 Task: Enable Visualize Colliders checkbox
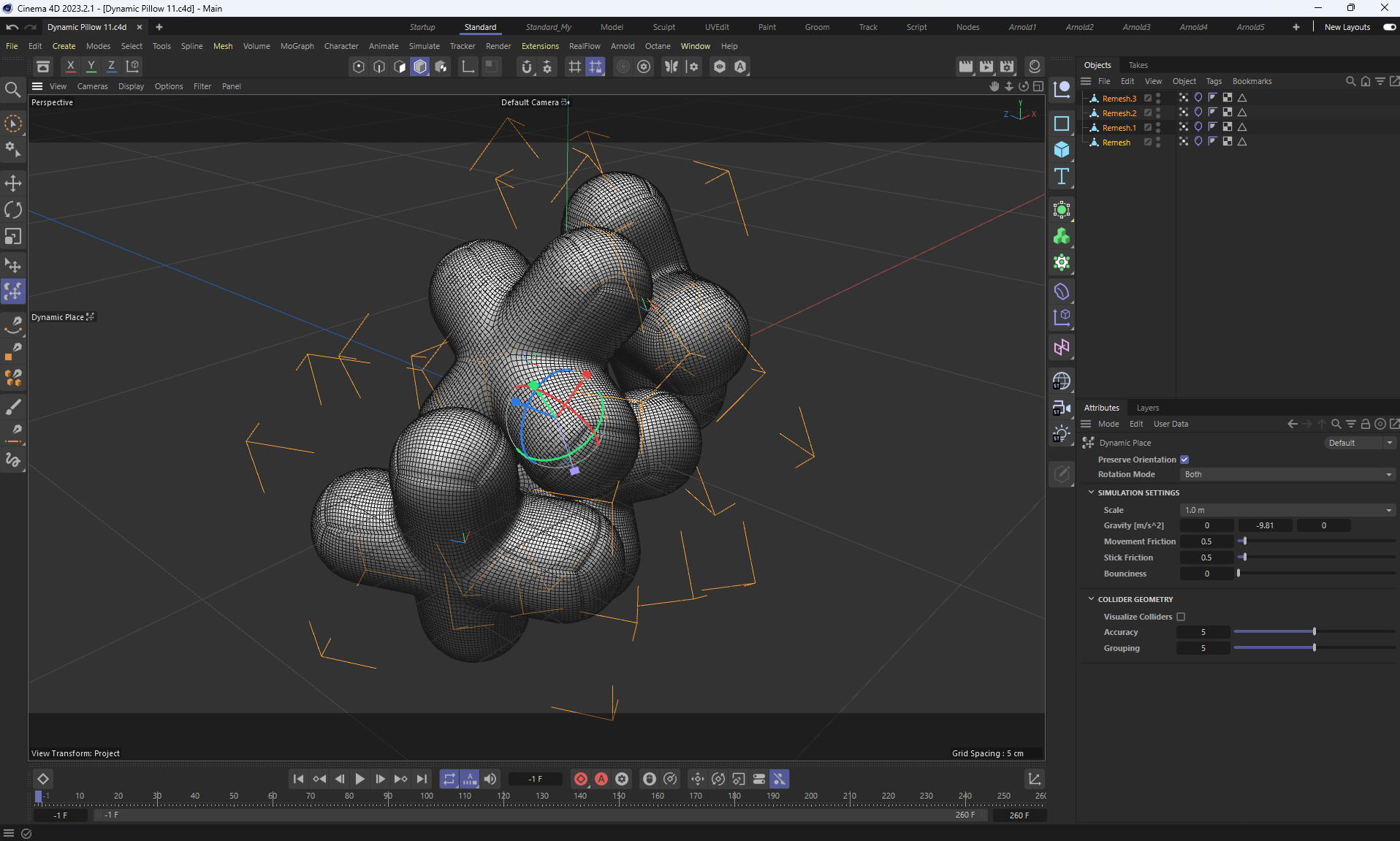pos(1181,617)
